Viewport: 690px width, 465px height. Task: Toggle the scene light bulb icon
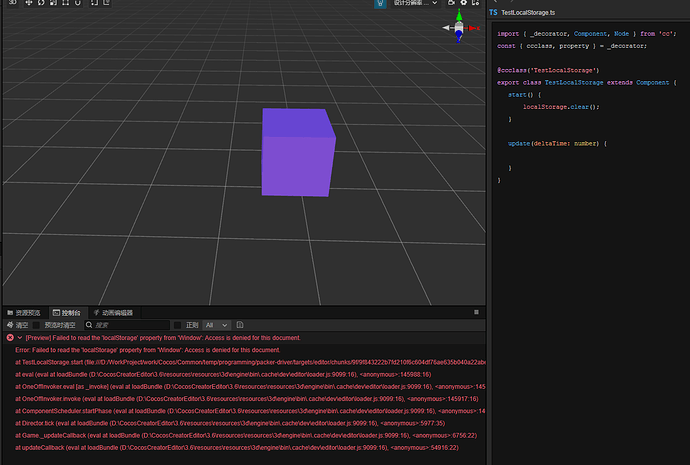coord(380,3)
